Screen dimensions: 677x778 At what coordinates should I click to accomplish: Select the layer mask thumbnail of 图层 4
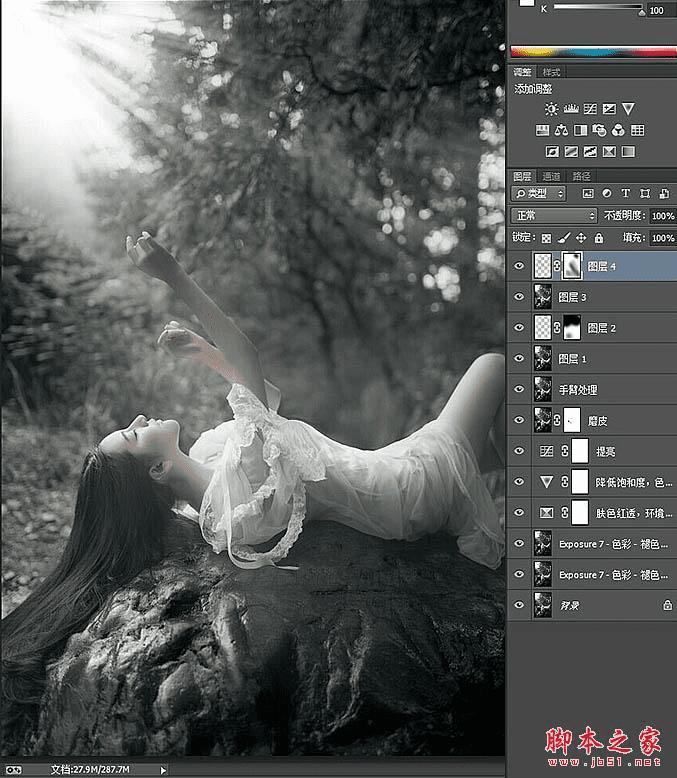click(572, 265)
